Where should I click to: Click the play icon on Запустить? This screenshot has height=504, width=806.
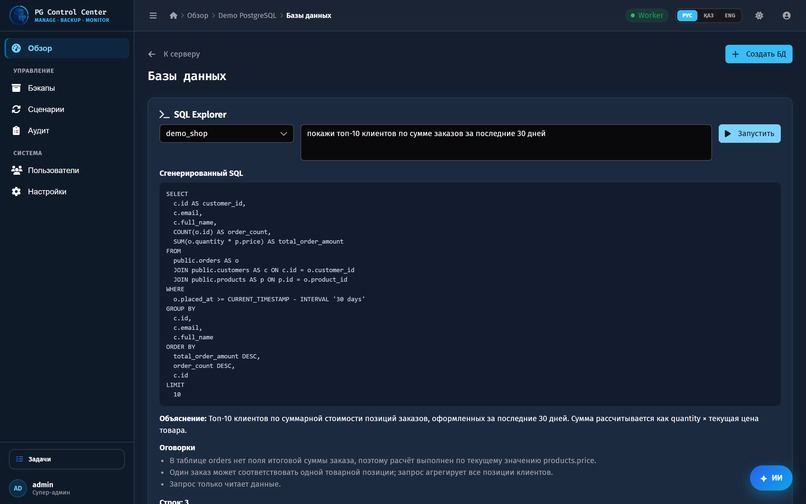coord(727,134)
